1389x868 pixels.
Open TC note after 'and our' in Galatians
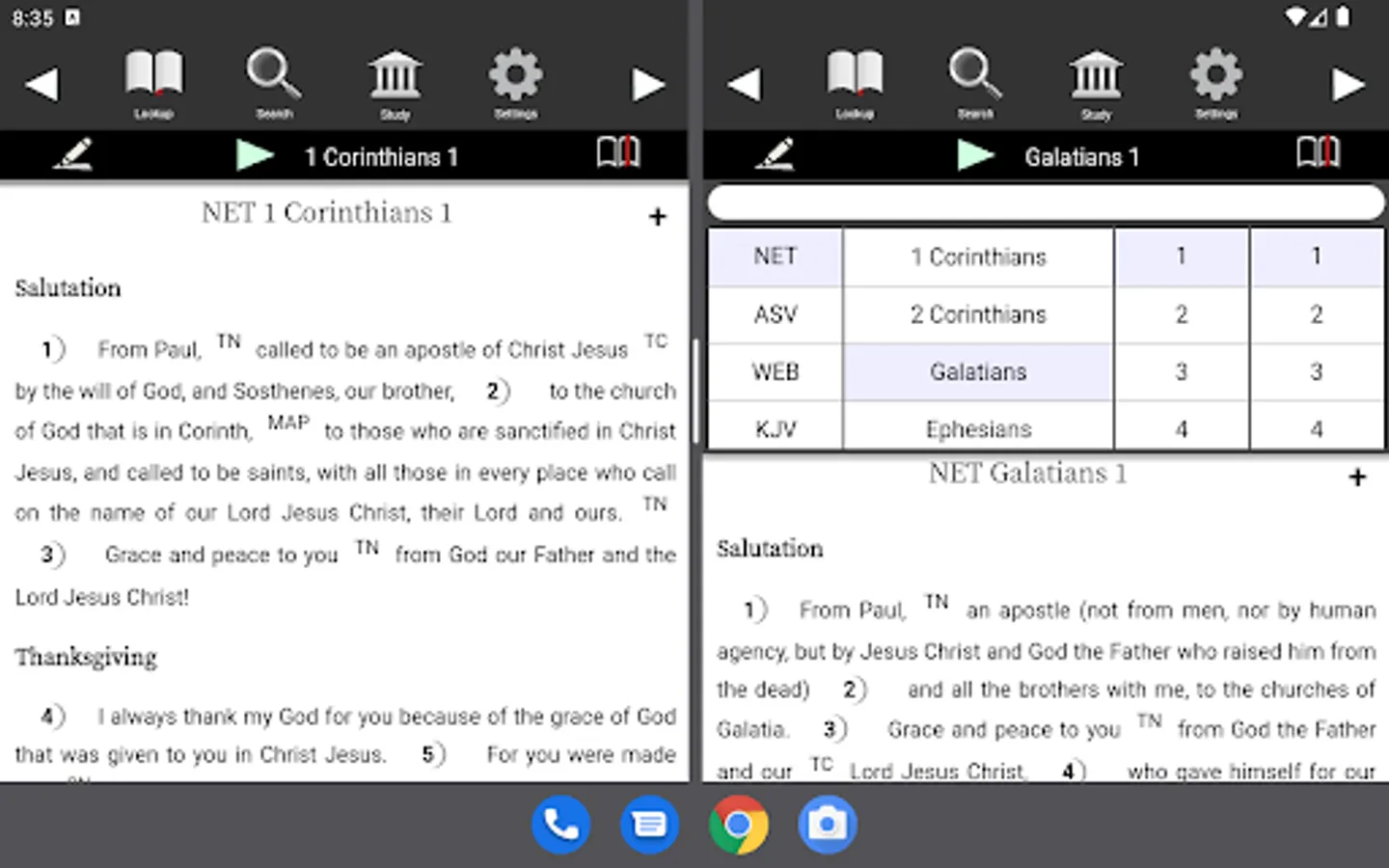click(821, 764)
